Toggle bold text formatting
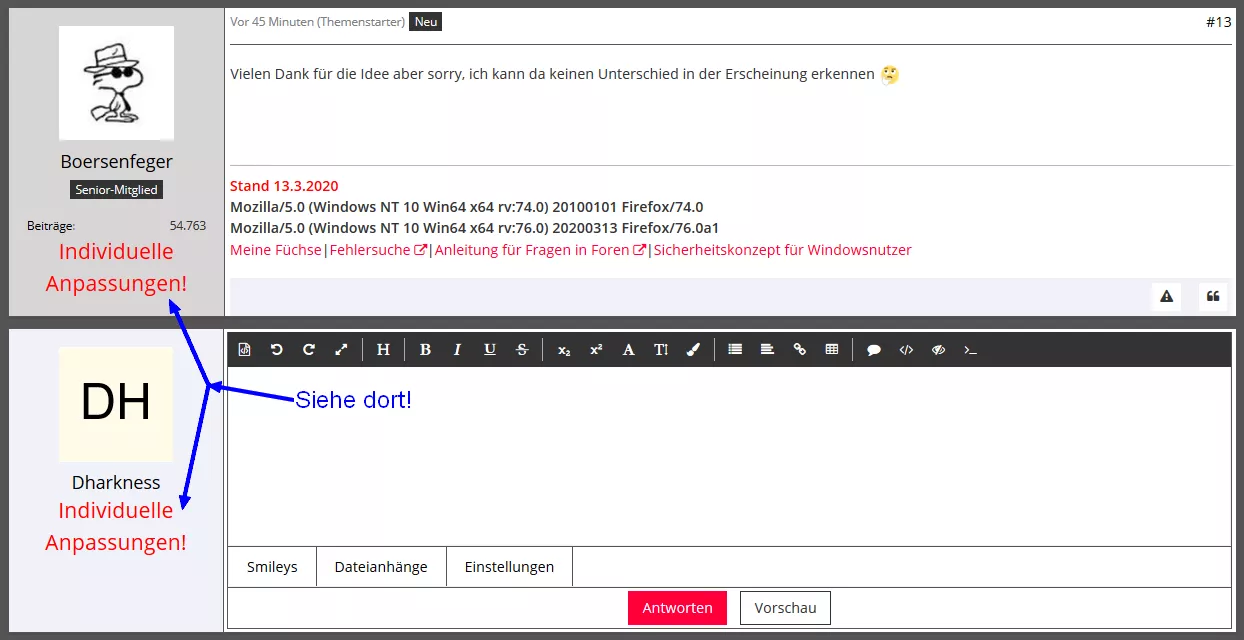 click(x=425, y=350)
